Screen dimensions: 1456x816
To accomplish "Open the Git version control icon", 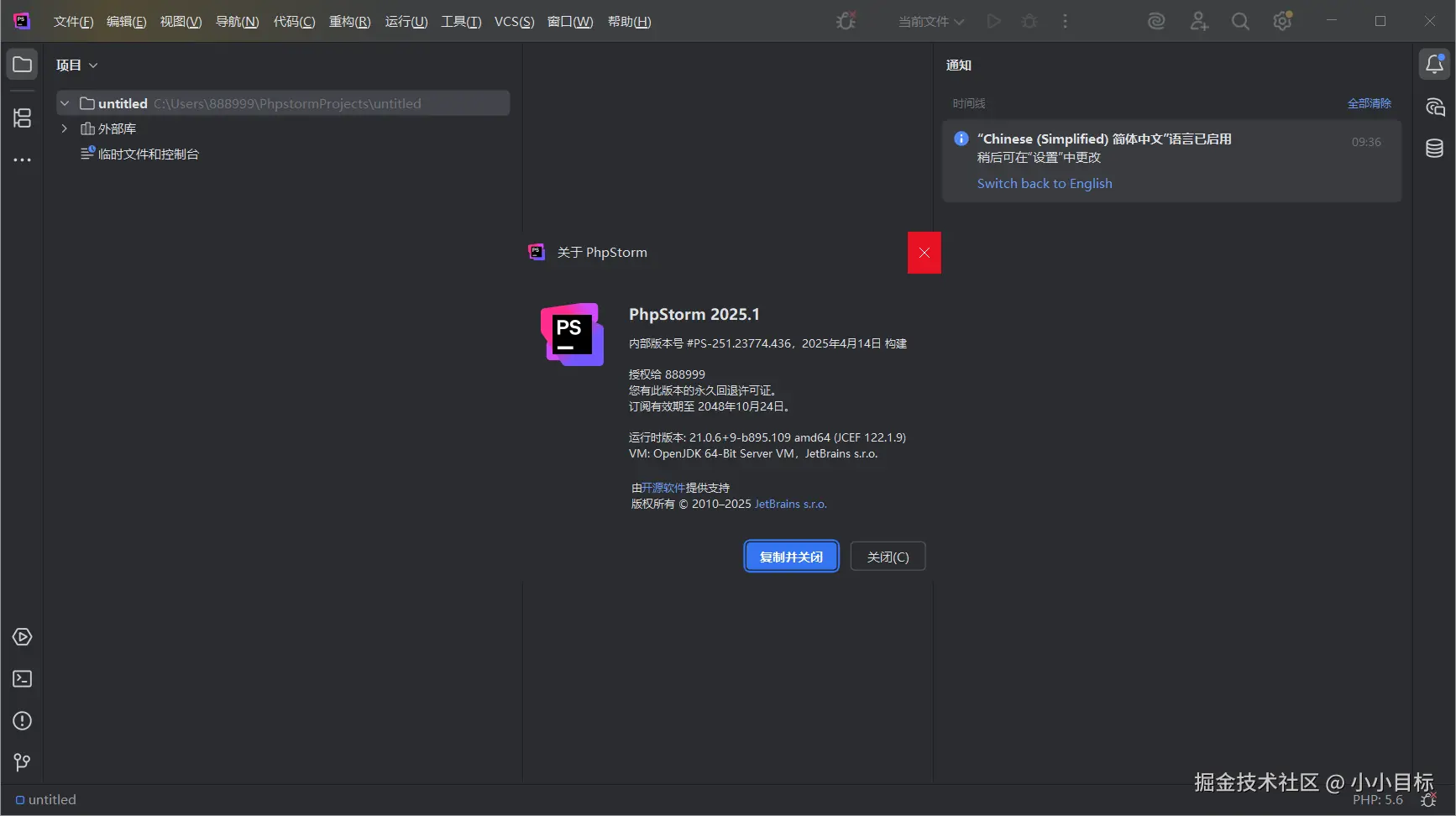I will [x=23, y=762].
